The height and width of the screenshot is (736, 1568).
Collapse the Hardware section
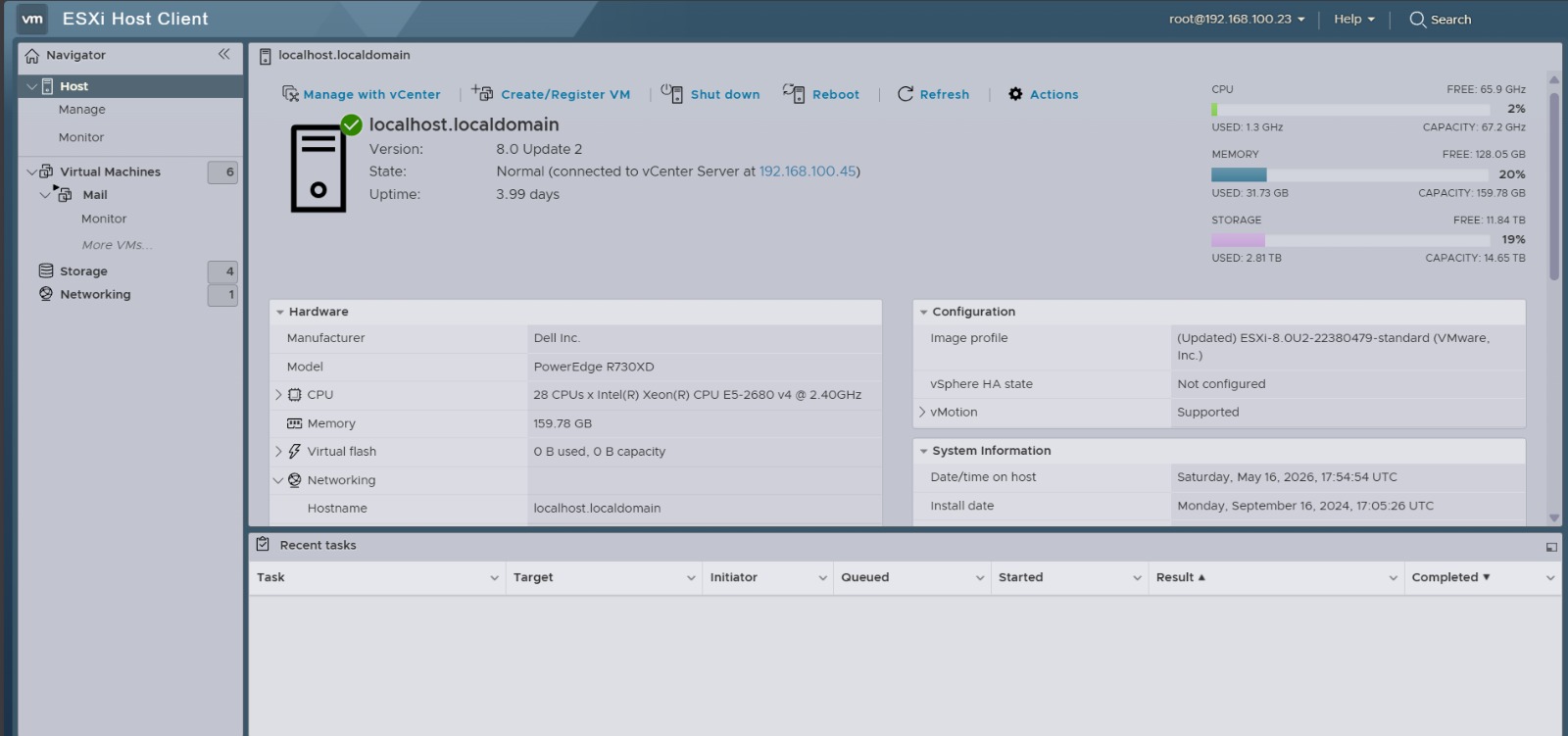(x=280, y=313)
